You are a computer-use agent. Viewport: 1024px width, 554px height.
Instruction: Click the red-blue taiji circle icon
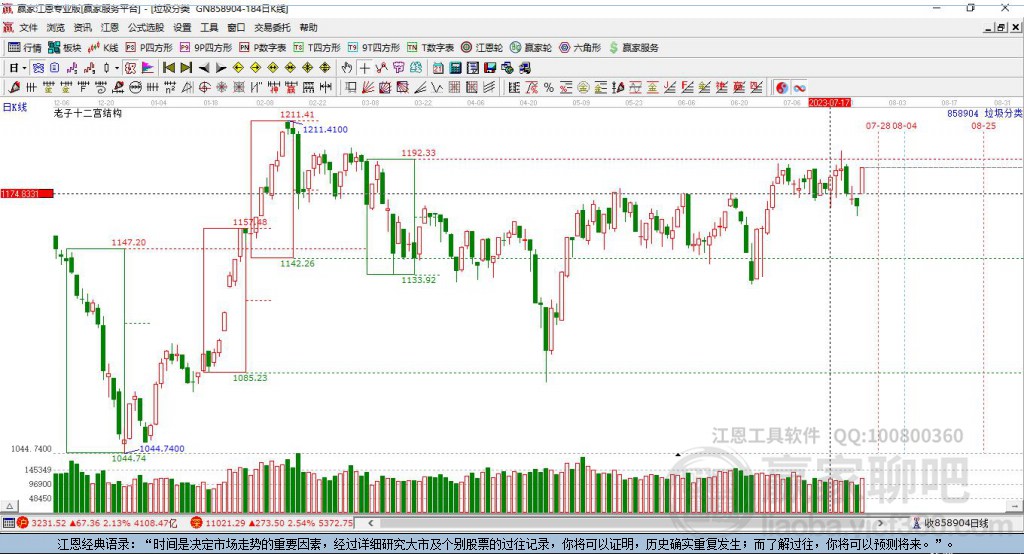point(781,88)
